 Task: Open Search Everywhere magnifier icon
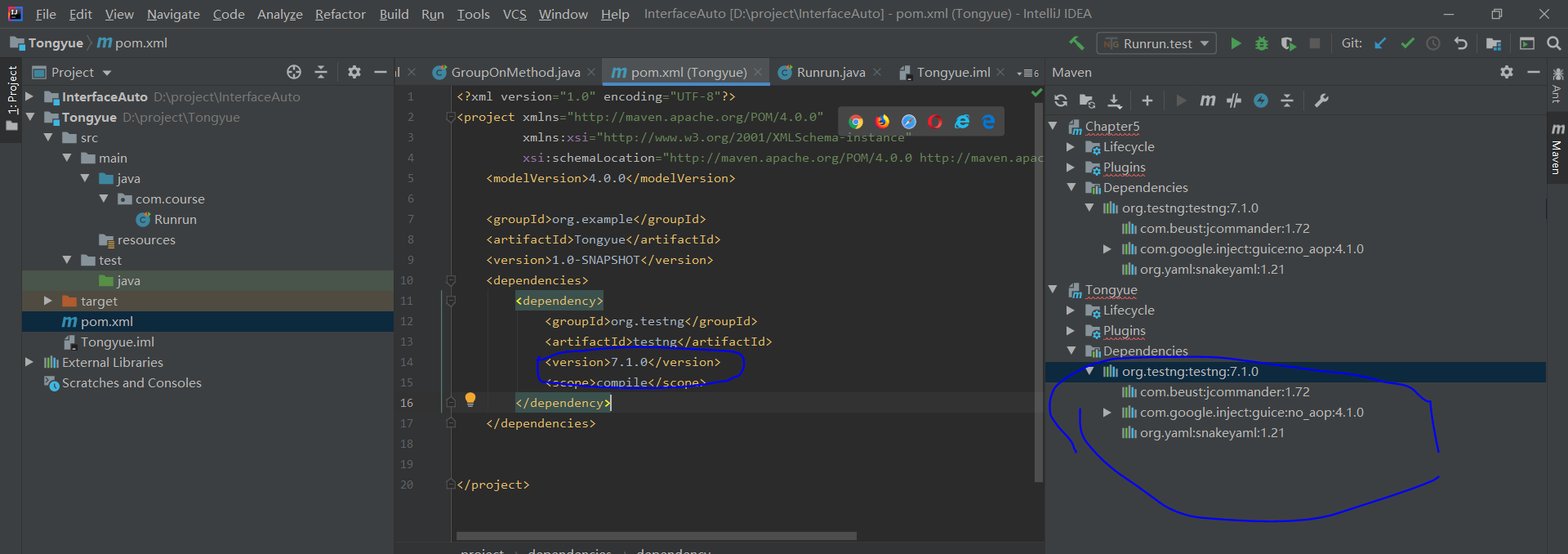pyautogui.click(x=1553, y=43)
